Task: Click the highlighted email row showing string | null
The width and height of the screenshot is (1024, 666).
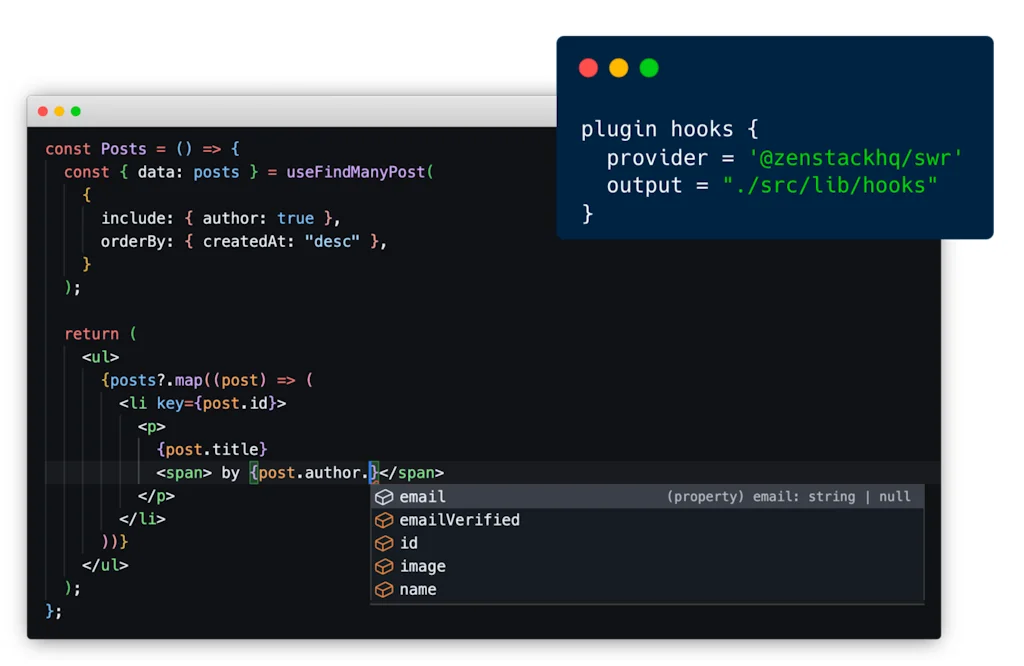Action: pos(650,496)
